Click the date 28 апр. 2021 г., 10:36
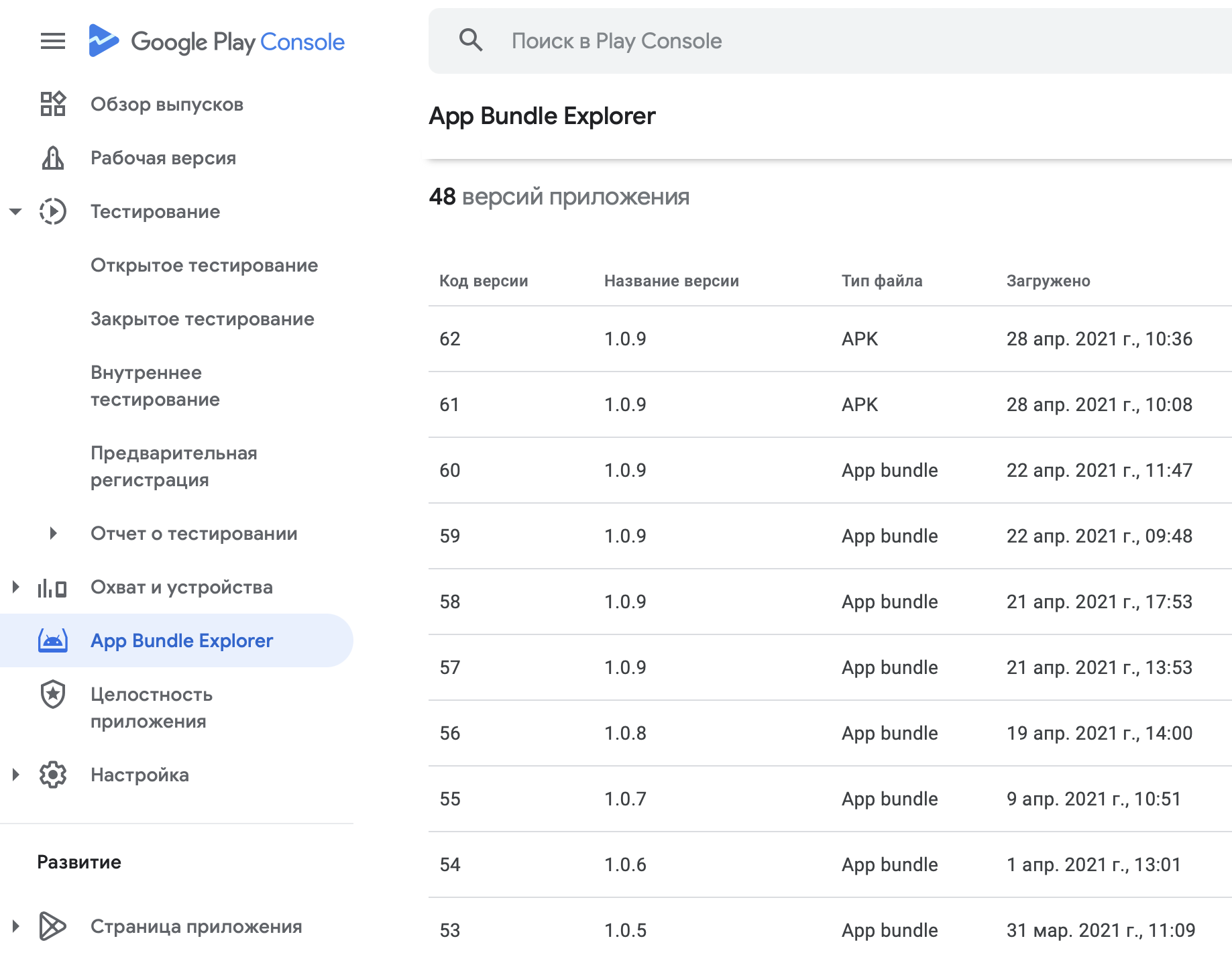The height and width of the screenshot is (959, 1232). click(x=1099, y=339)
